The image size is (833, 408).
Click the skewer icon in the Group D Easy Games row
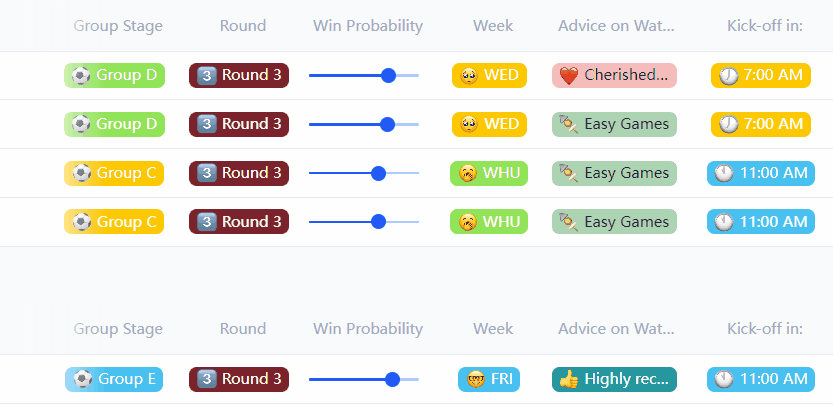tap(568, 124)
